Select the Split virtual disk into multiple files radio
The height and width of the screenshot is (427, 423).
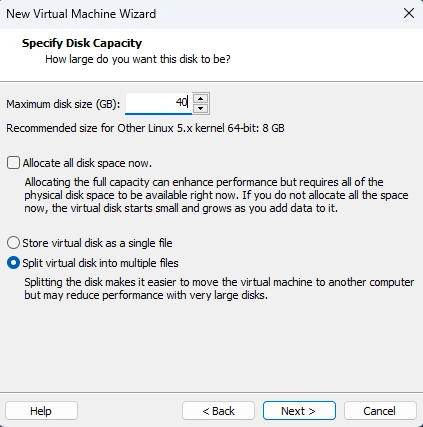click(13, 263)
